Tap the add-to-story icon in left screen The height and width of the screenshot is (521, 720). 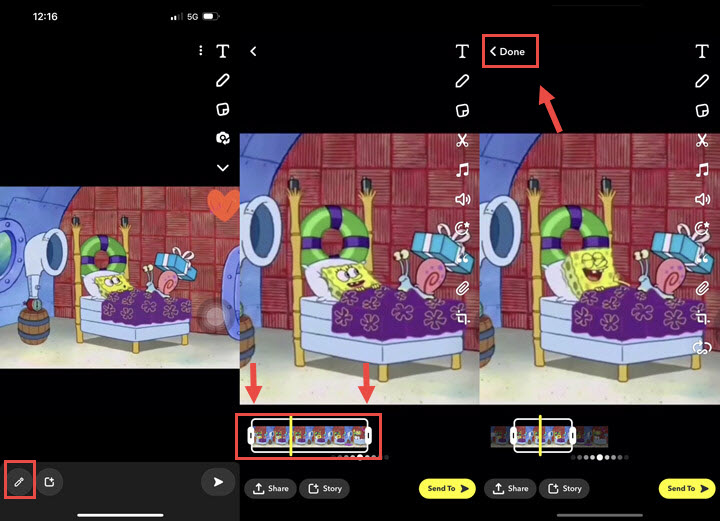(50, 482)
